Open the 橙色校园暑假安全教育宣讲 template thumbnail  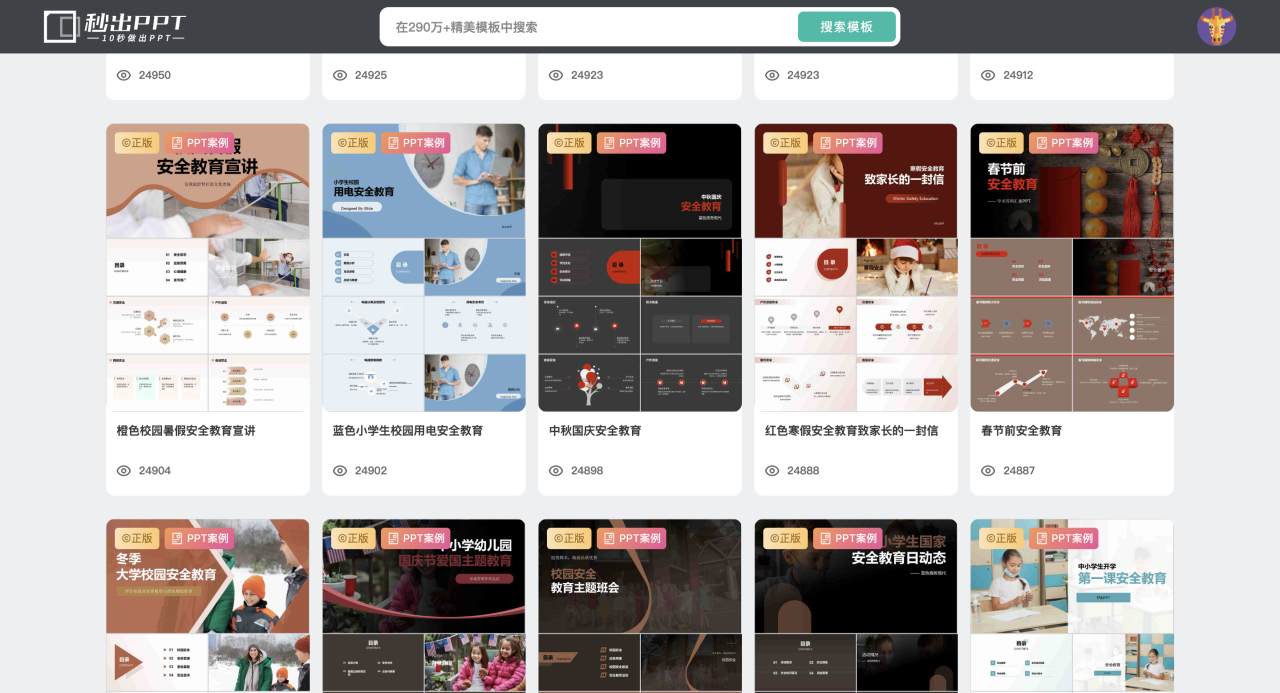208,267
